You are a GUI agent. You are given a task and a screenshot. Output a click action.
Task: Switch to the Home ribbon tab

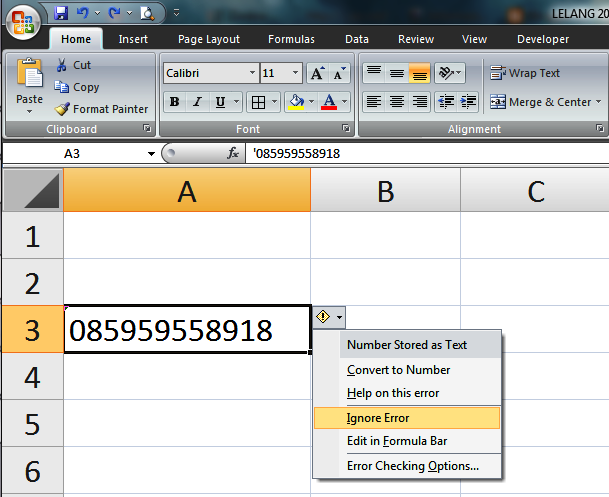click(x=76, y=39)
